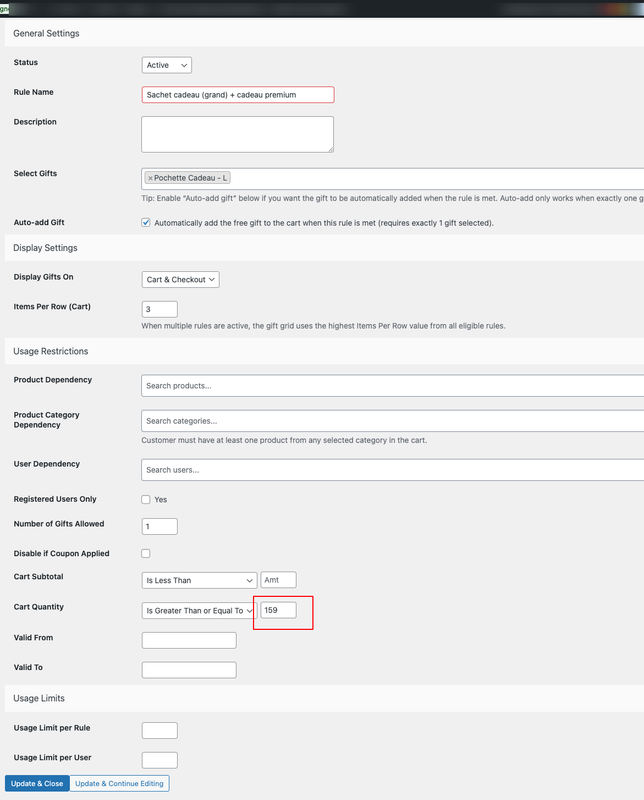Click the Number of Gifts Allowed field
Image resolution: width=644 pixels, height=800 pixels.
click(160, 527)
